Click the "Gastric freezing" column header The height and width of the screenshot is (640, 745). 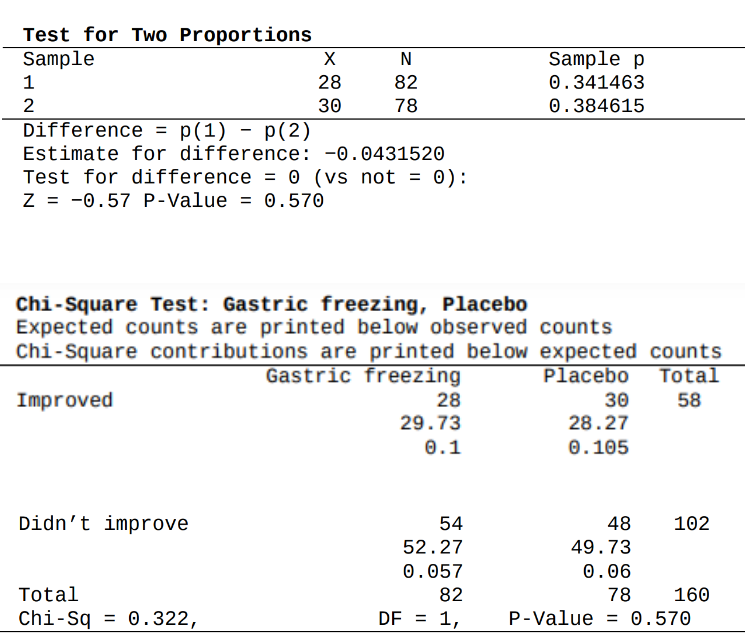pyautogui.click(x=363, y=376)
